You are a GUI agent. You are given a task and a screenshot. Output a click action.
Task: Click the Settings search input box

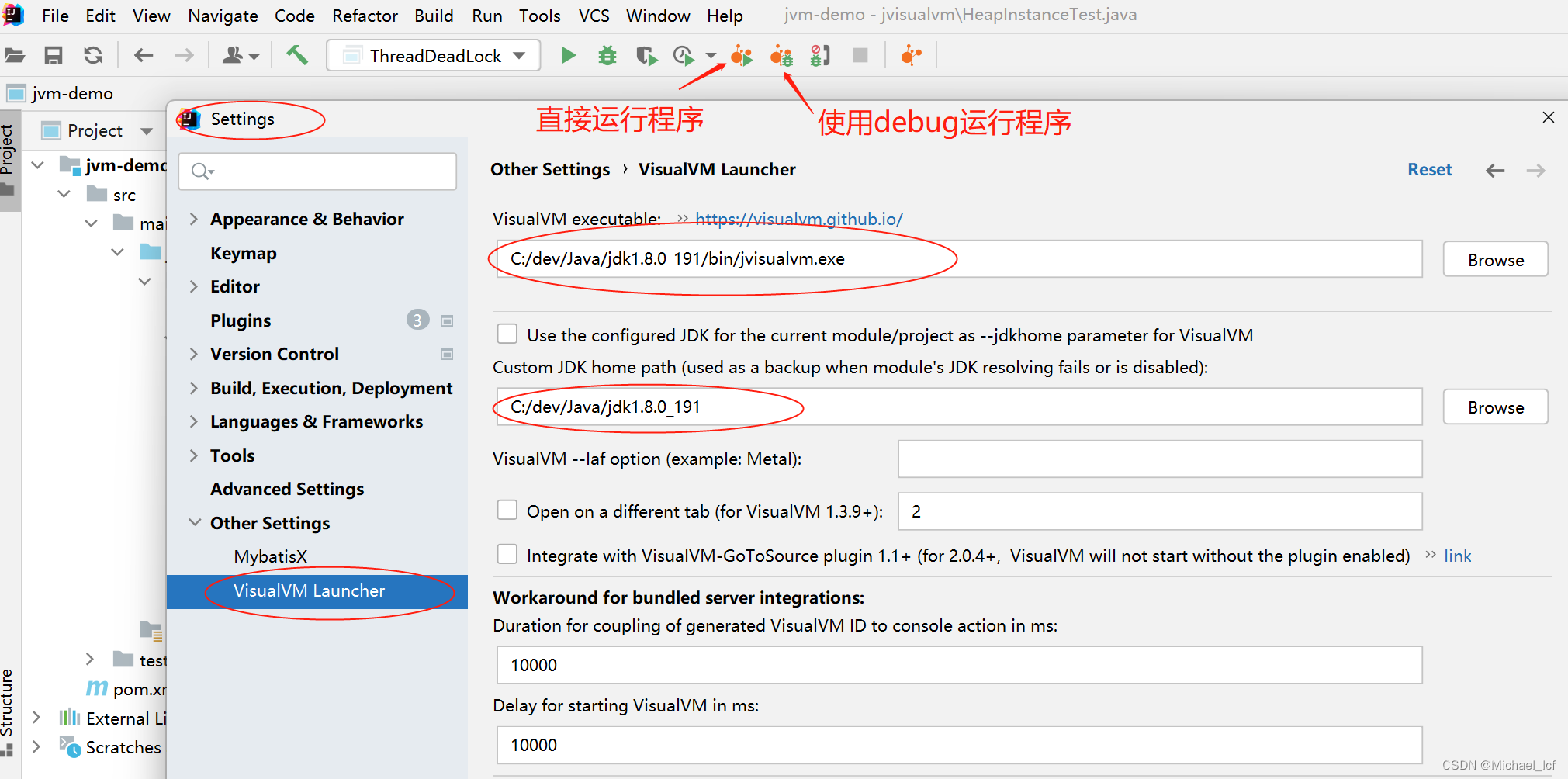pyautogui.click(x=317, y=171)
